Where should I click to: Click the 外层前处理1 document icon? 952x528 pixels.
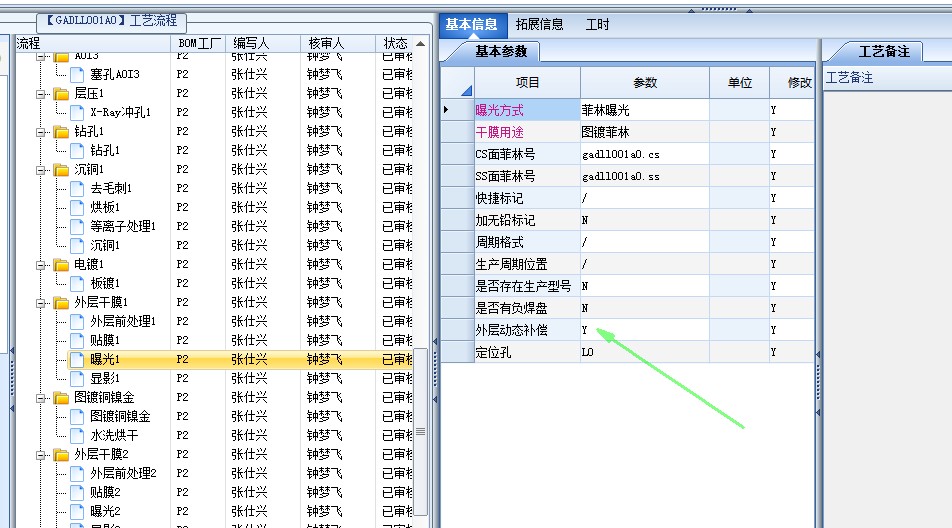pos(77,321)
